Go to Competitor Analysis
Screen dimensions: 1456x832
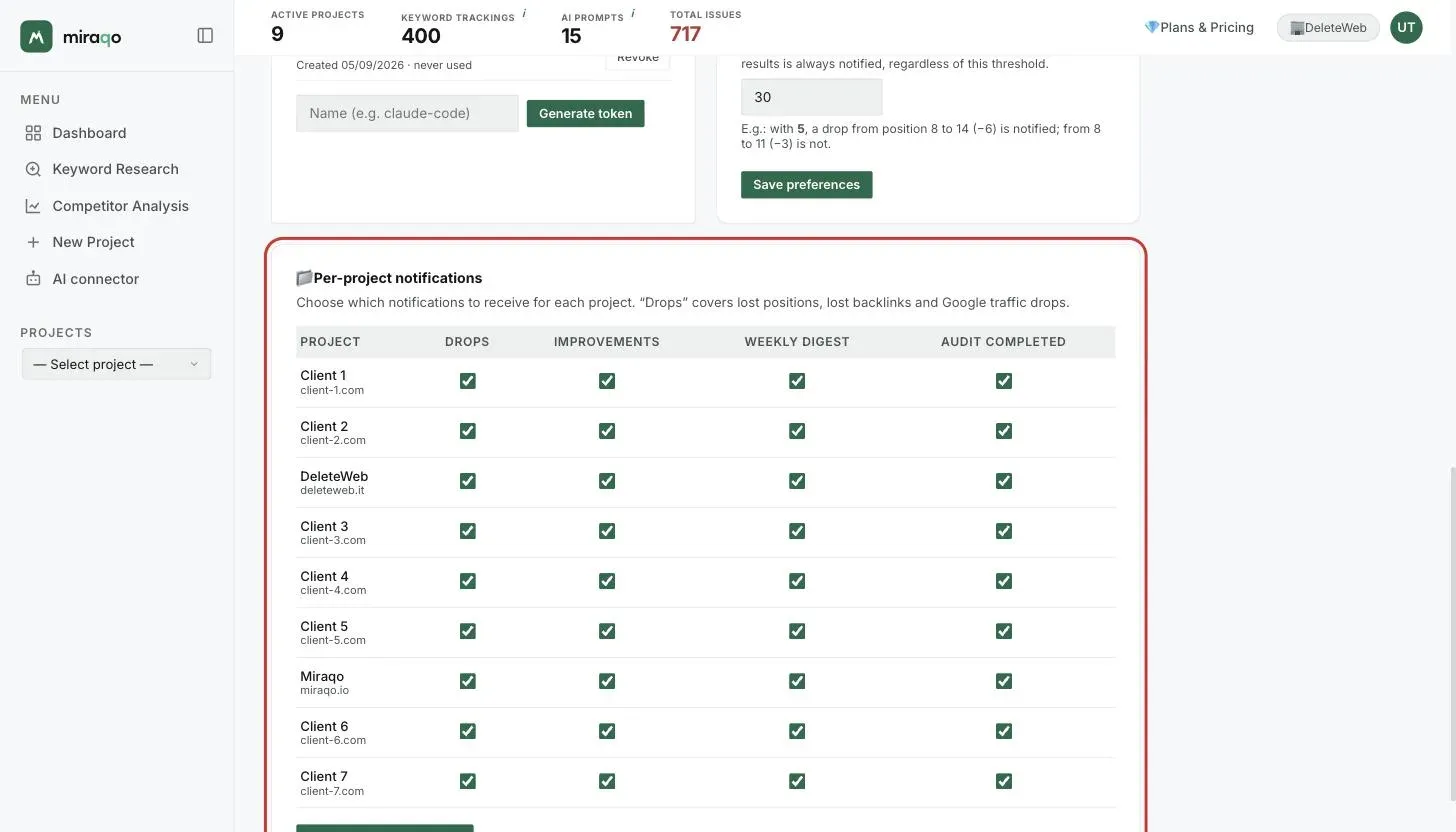tap(120, 206)
